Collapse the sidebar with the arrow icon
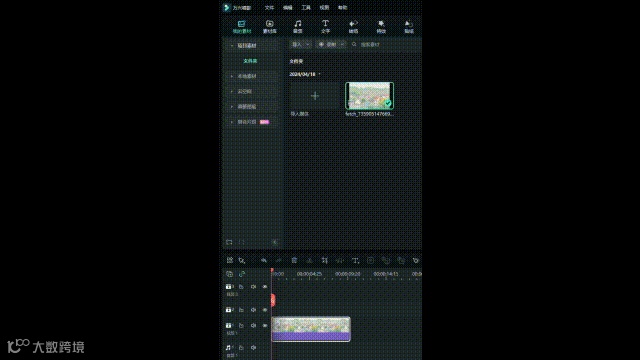Viewport: 640px width, 360px height. pos(275,242)
